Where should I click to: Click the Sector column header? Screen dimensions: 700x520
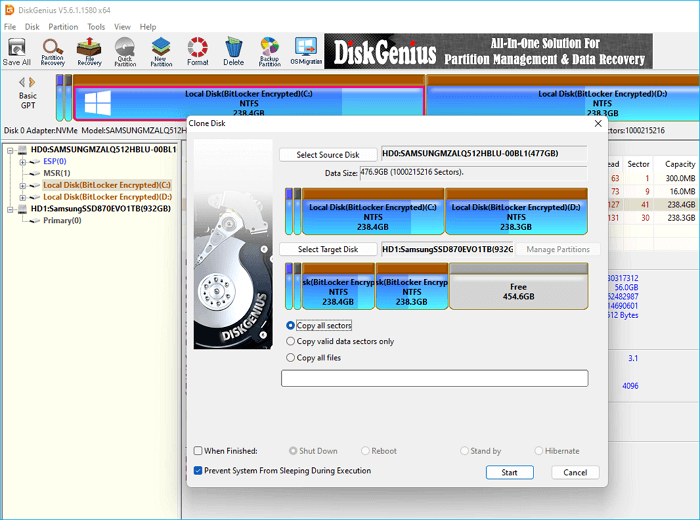click(x=638, y=164)
